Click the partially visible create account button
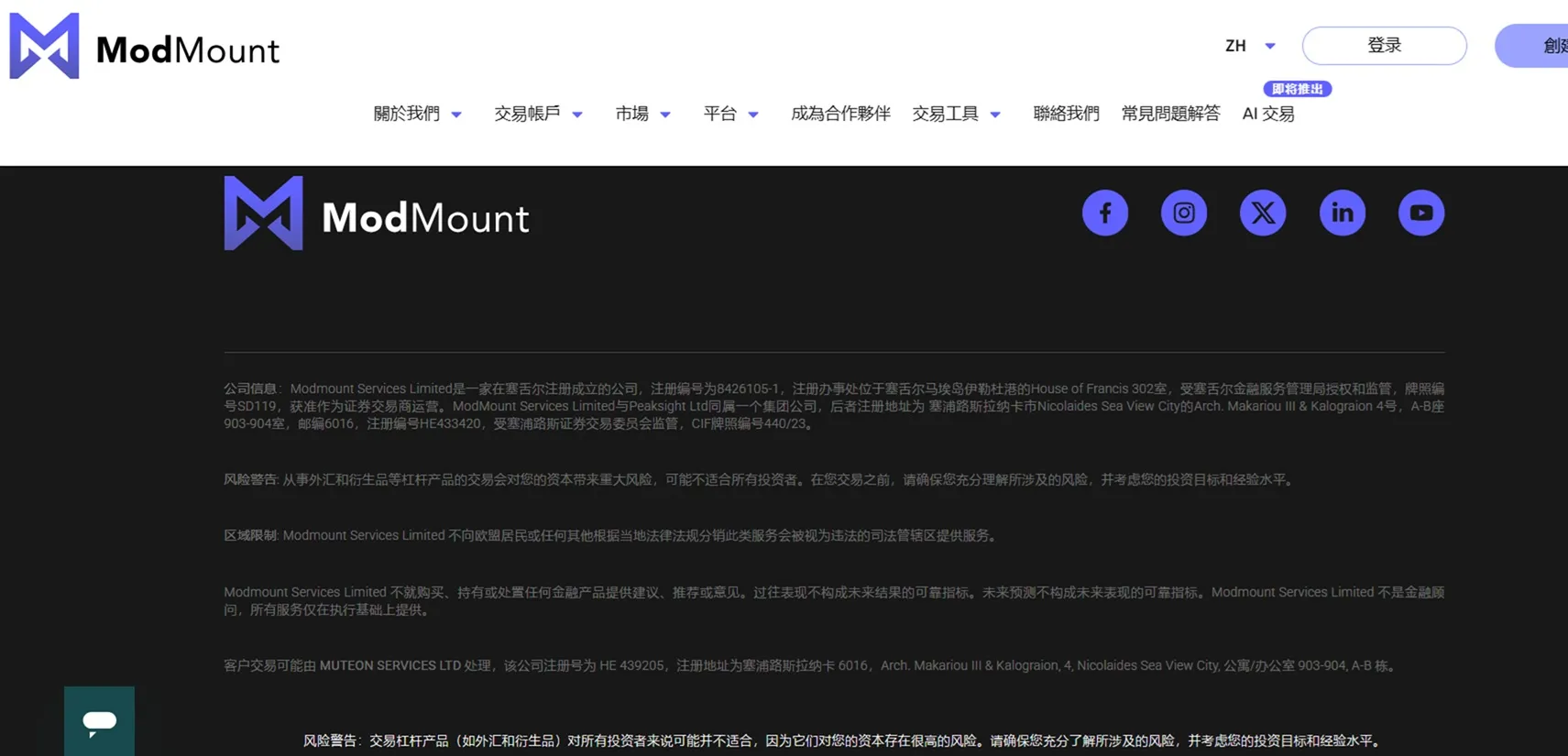 [x=1531, y=46]
